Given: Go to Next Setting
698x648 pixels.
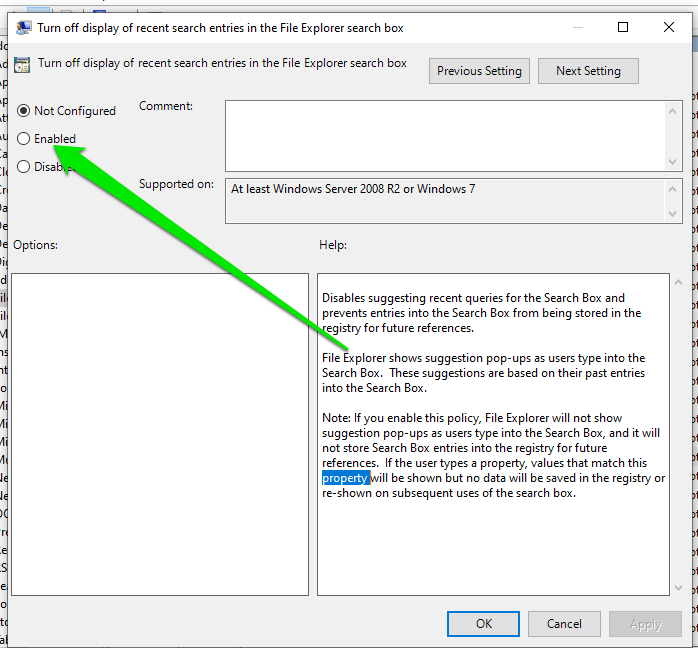Looking at the screenshot, I should click(x=588, y=71).
